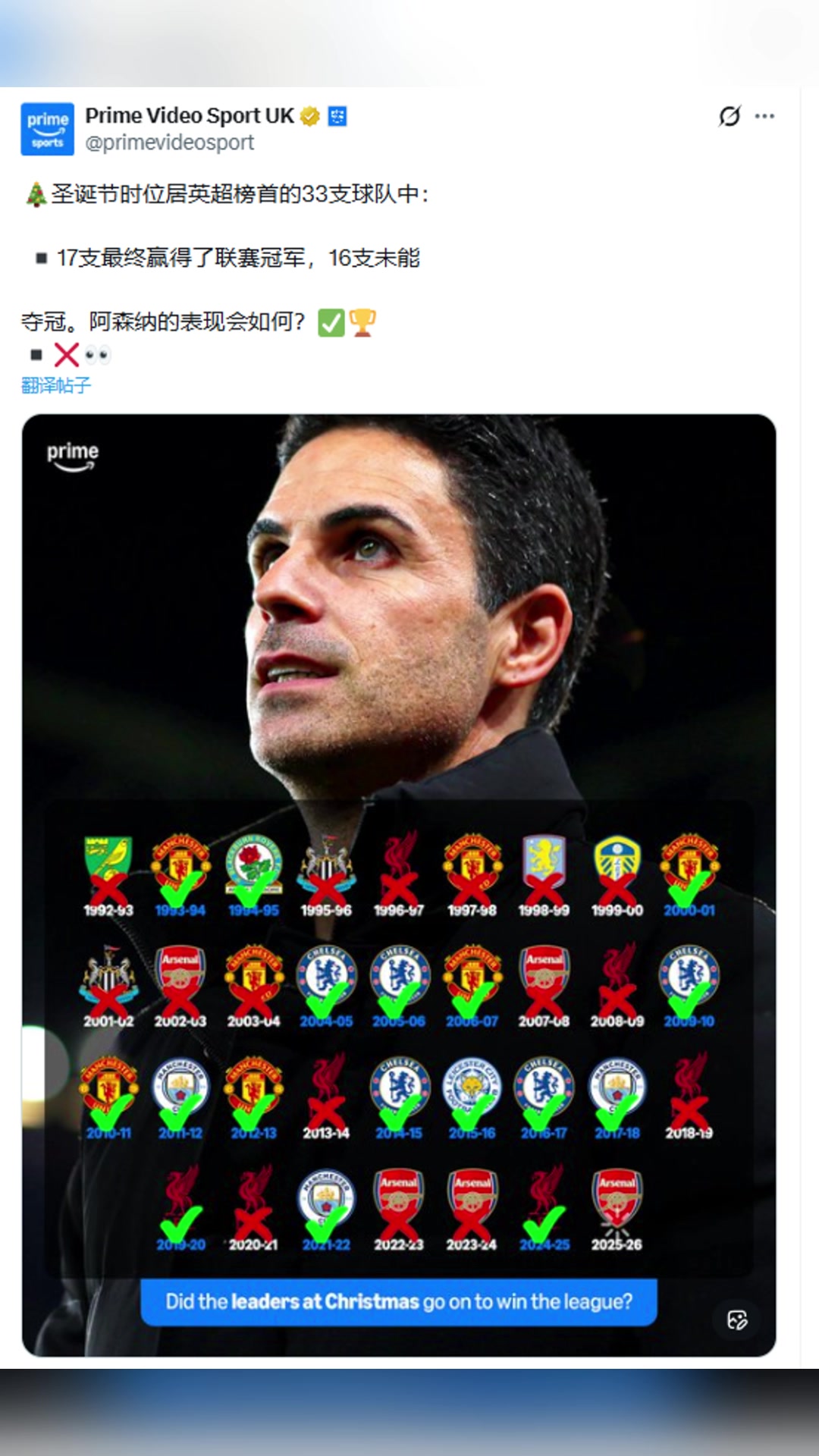The height and width of the screenshot is (1456, 819).
Task: Open the three-dot more options menu
Action: (x=765, y=116)
